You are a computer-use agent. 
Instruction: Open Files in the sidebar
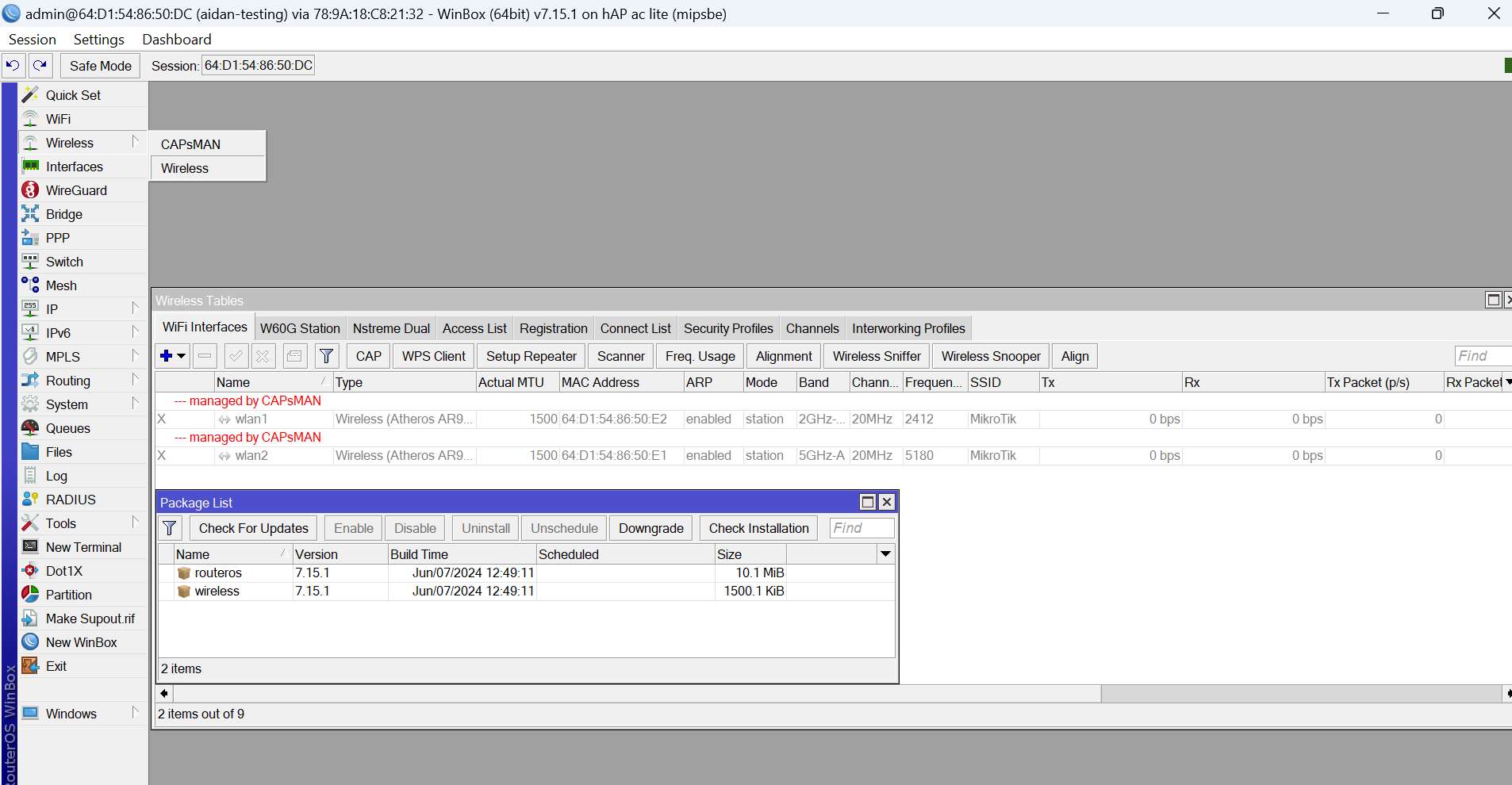point(83,452)
